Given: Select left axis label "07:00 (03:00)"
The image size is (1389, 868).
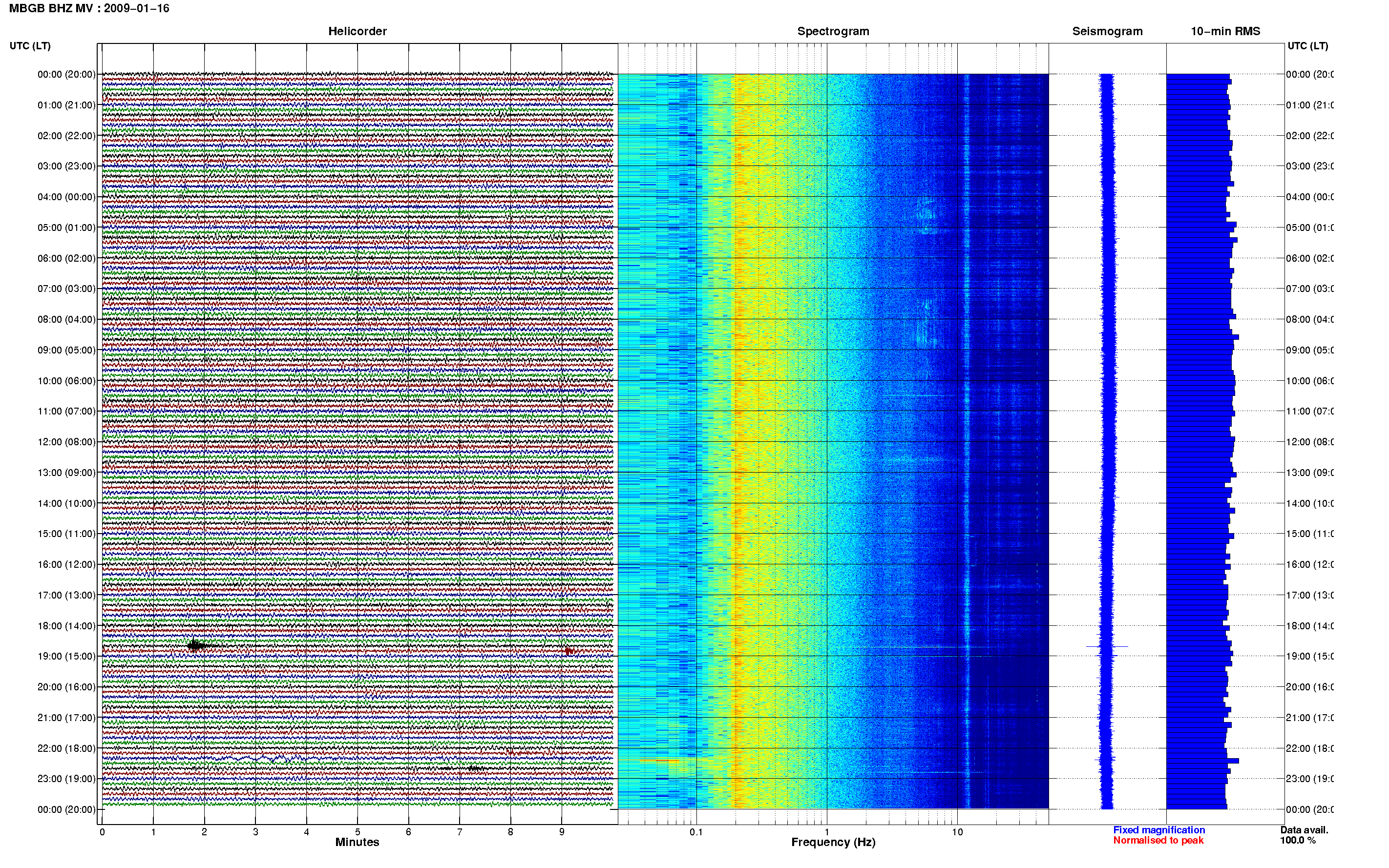Looking at the screenshot, I should coord(66,289).
